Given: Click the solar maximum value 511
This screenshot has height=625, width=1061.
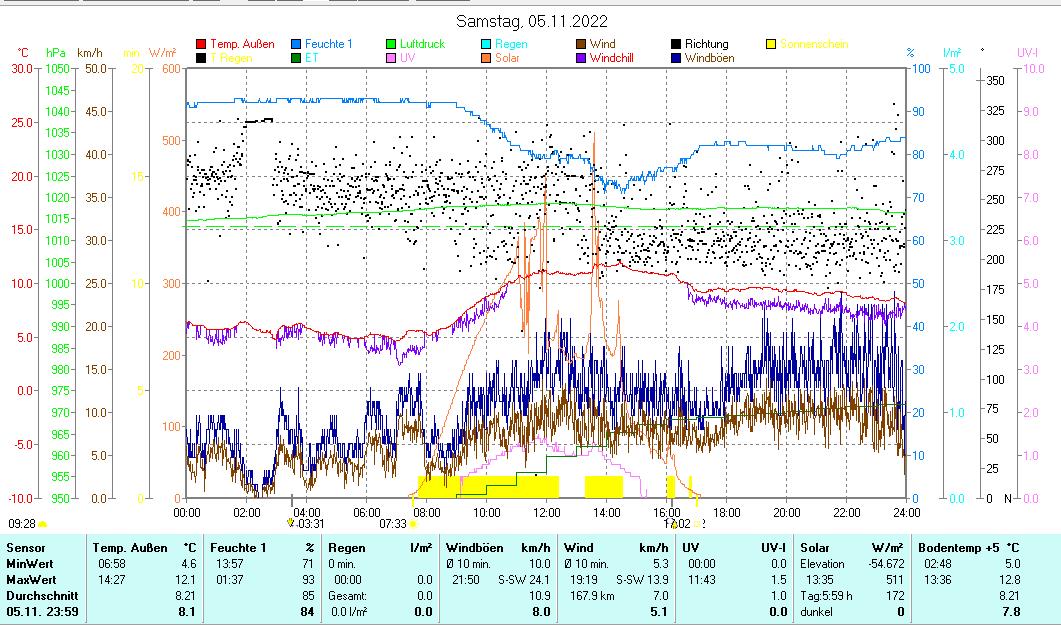Looking at the screenshot, I should [x=895, y=580].
